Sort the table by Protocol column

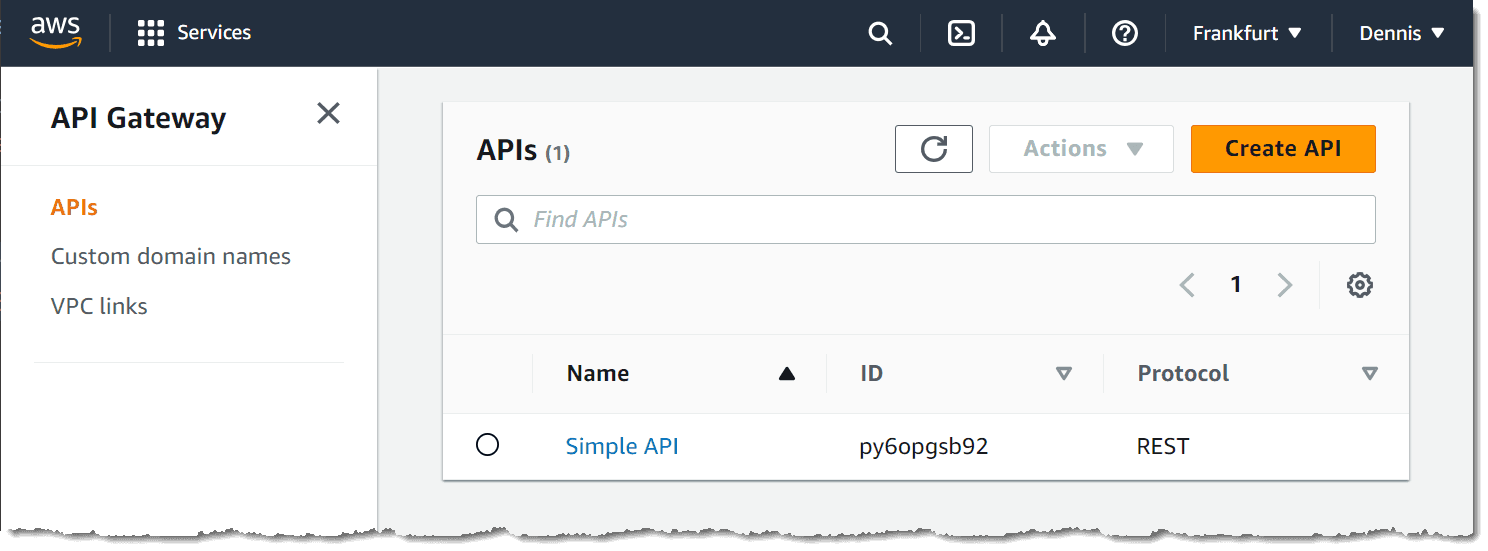[x=1370, y=374]
